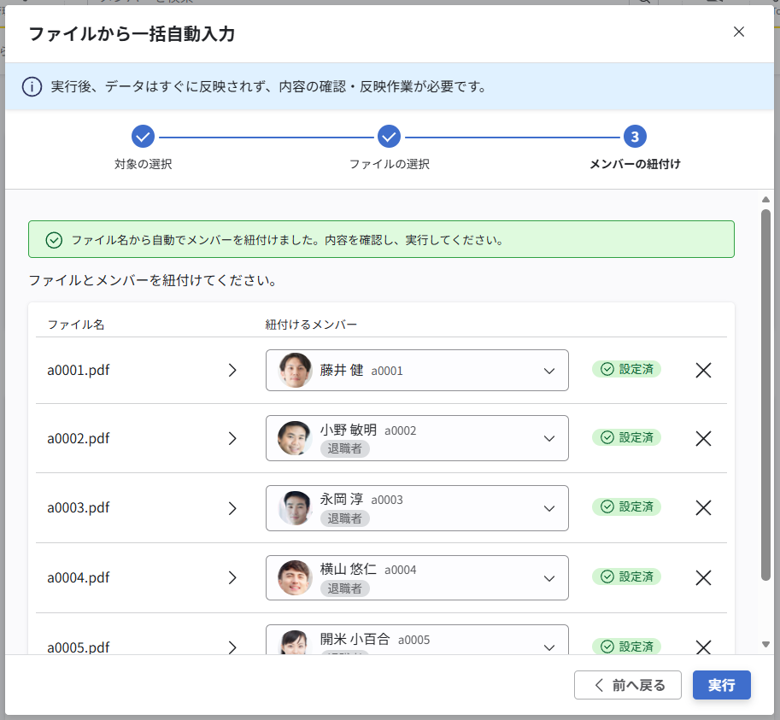Open member dropdown showing 横山 悠仁 a0004

click(x=417, y=578)
